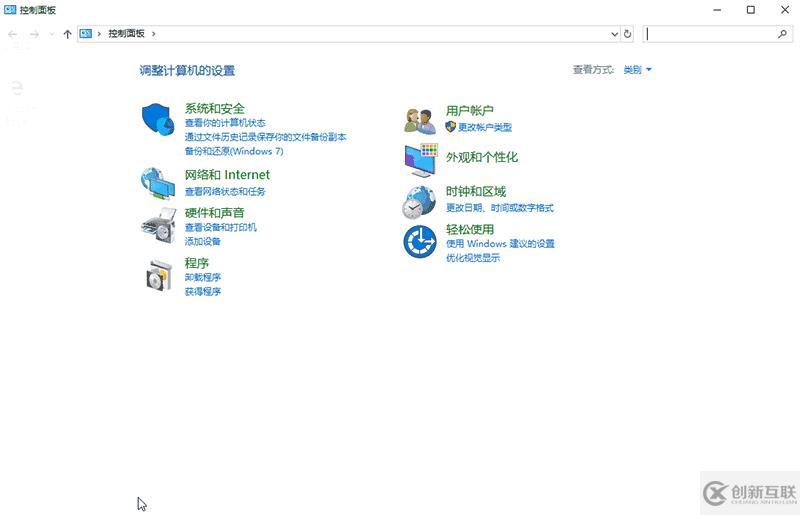
Task: Click the 卸载程序 link
Action: 203,277
